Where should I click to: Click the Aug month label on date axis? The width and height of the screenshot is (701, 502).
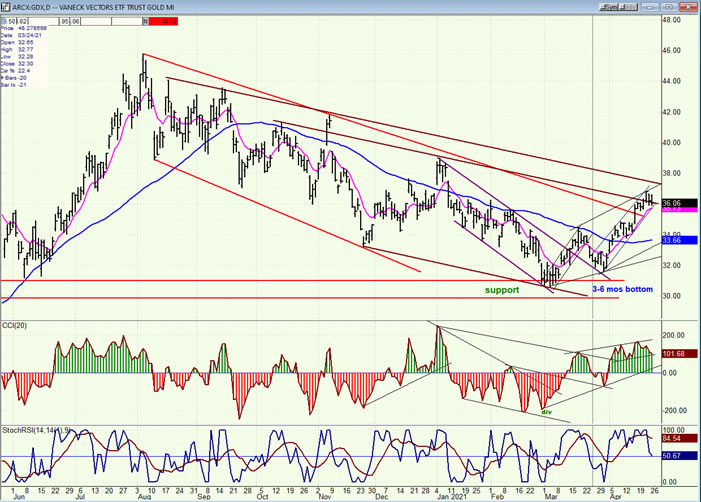(144, 497)
